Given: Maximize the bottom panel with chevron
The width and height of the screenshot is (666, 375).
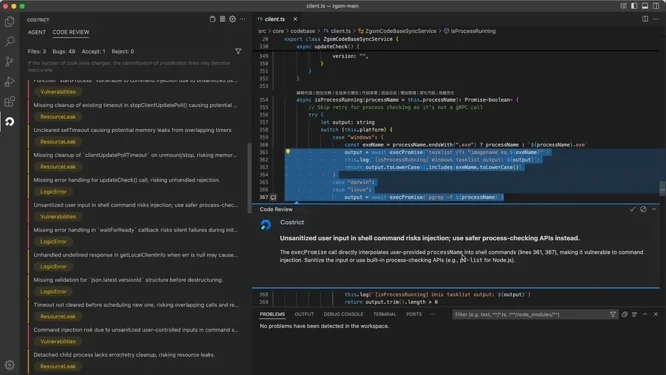Looking at the screenshot, I should [x=645, y=314].
